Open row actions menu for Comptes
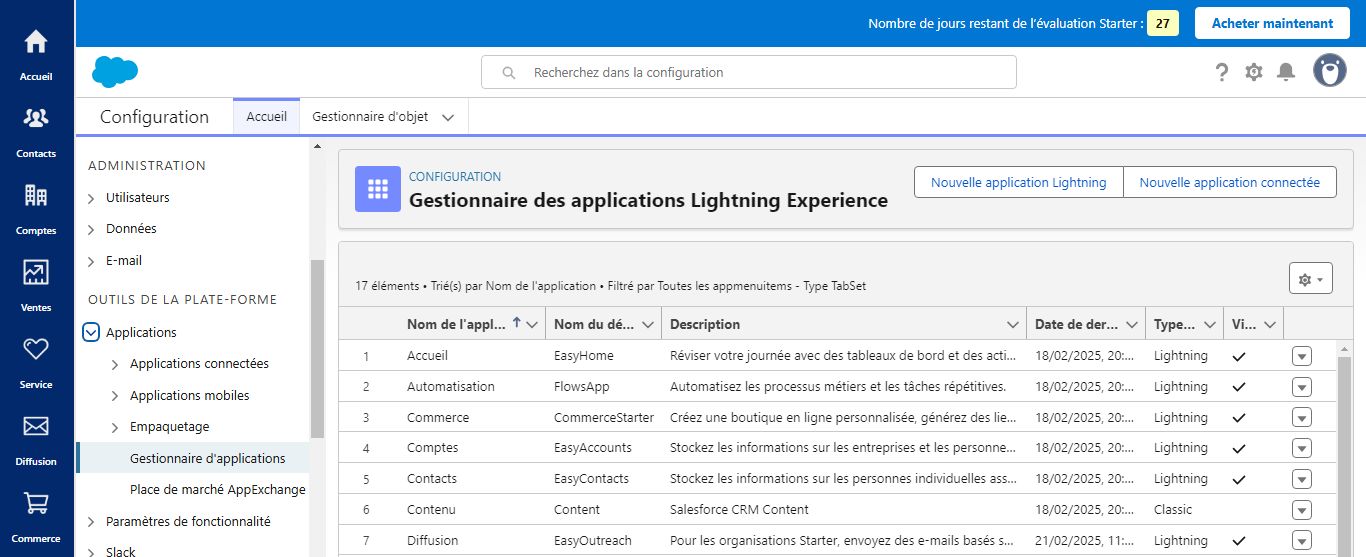 point(1302,448)
